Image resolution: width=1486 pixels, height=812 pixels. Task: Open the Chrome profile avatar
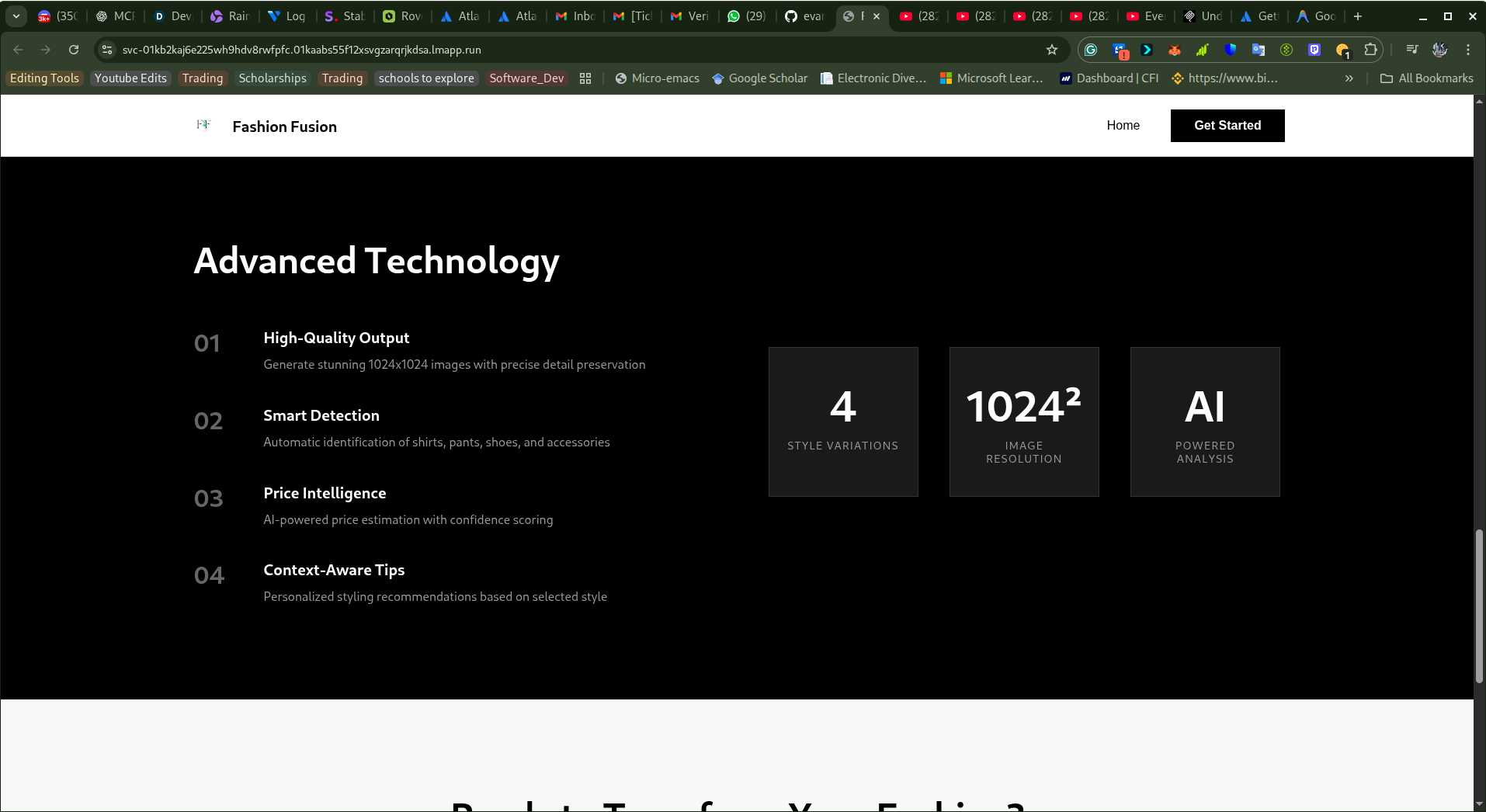pos(1440,50)
